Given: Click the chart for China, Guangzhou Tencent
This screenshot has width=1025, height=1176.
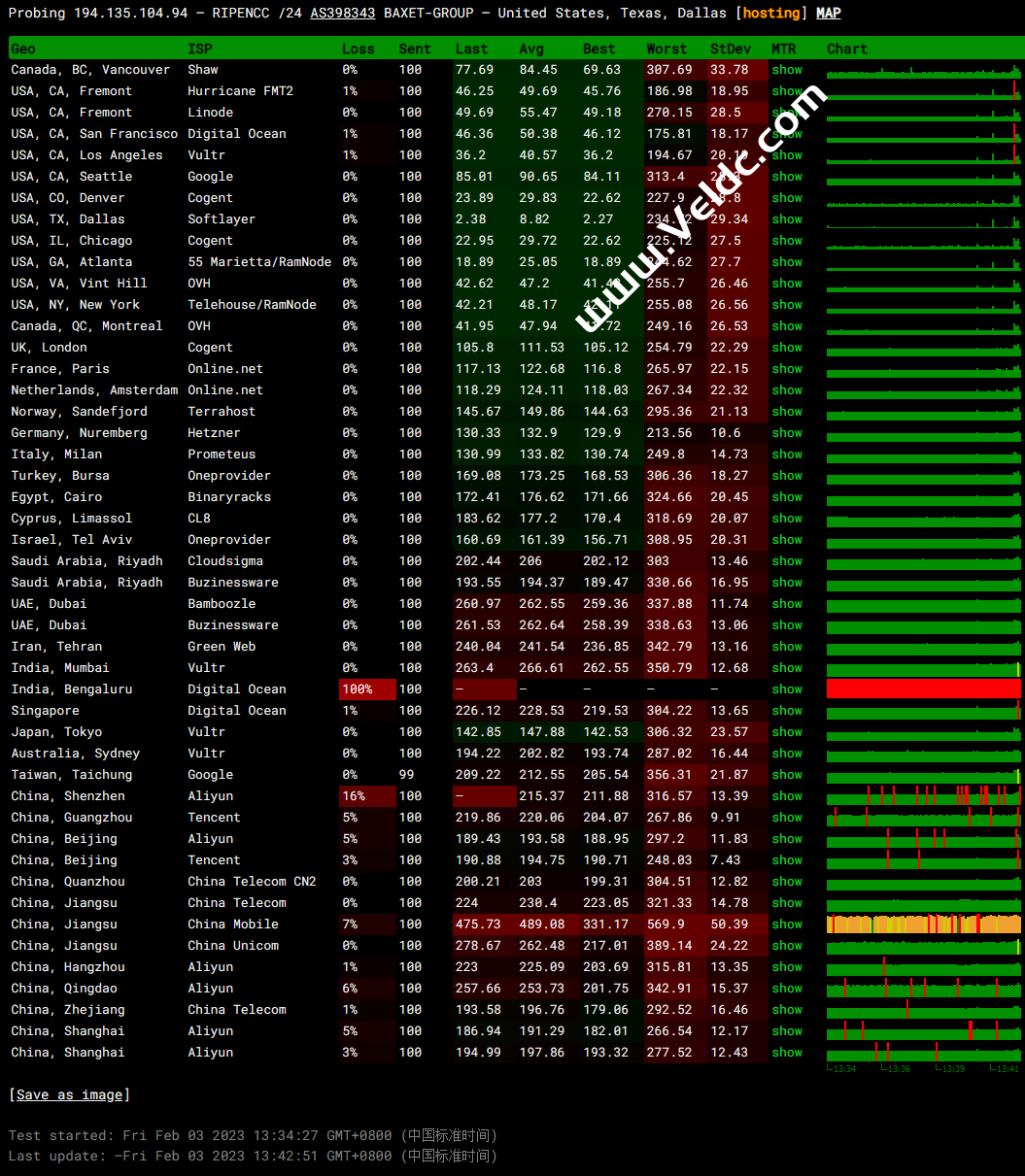Looking at the screenshot, I should tap(923, 818).
